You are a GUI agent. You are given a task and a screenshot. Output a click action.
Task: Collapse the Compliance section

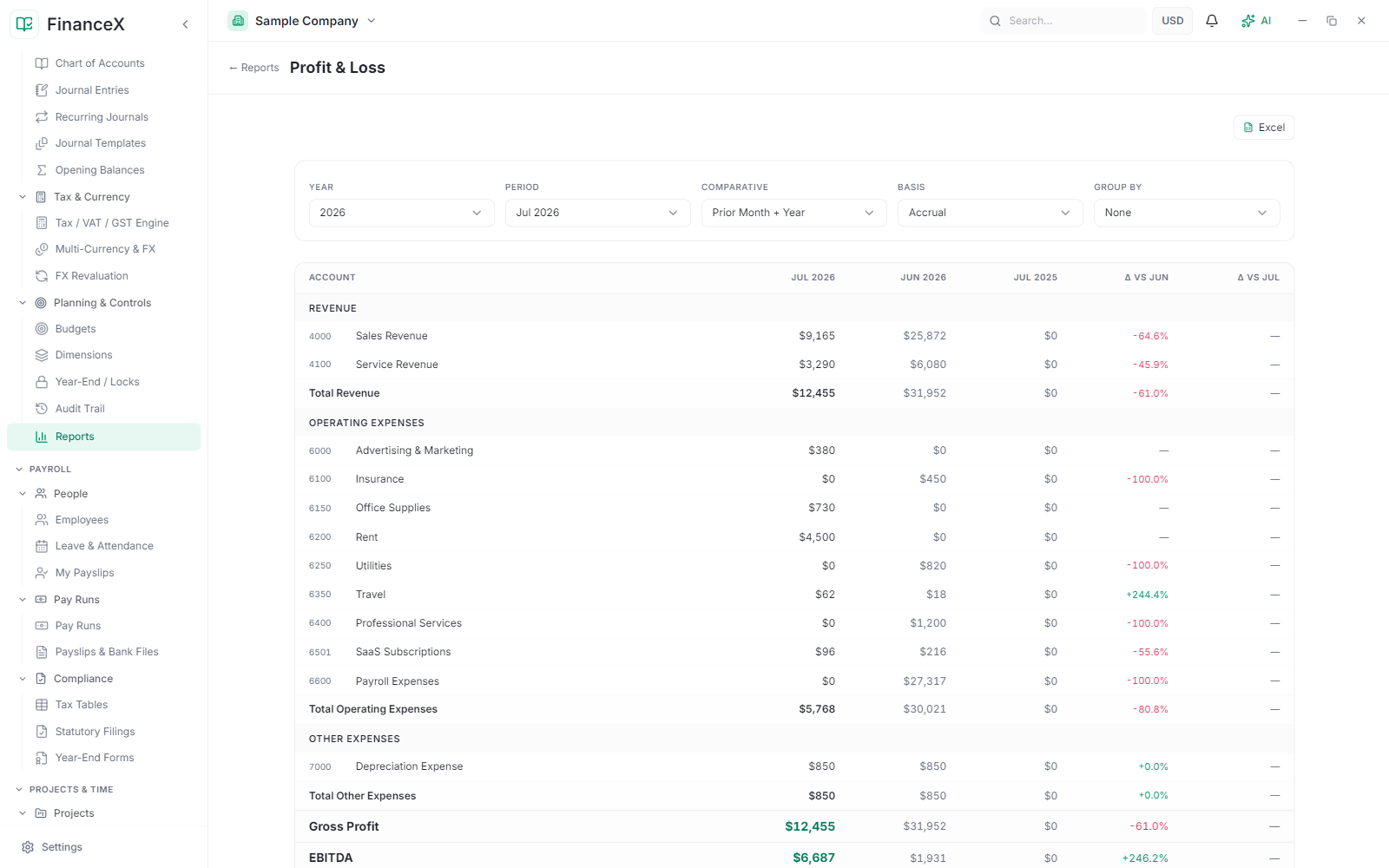pyautogui.click(x=23, y=679)
